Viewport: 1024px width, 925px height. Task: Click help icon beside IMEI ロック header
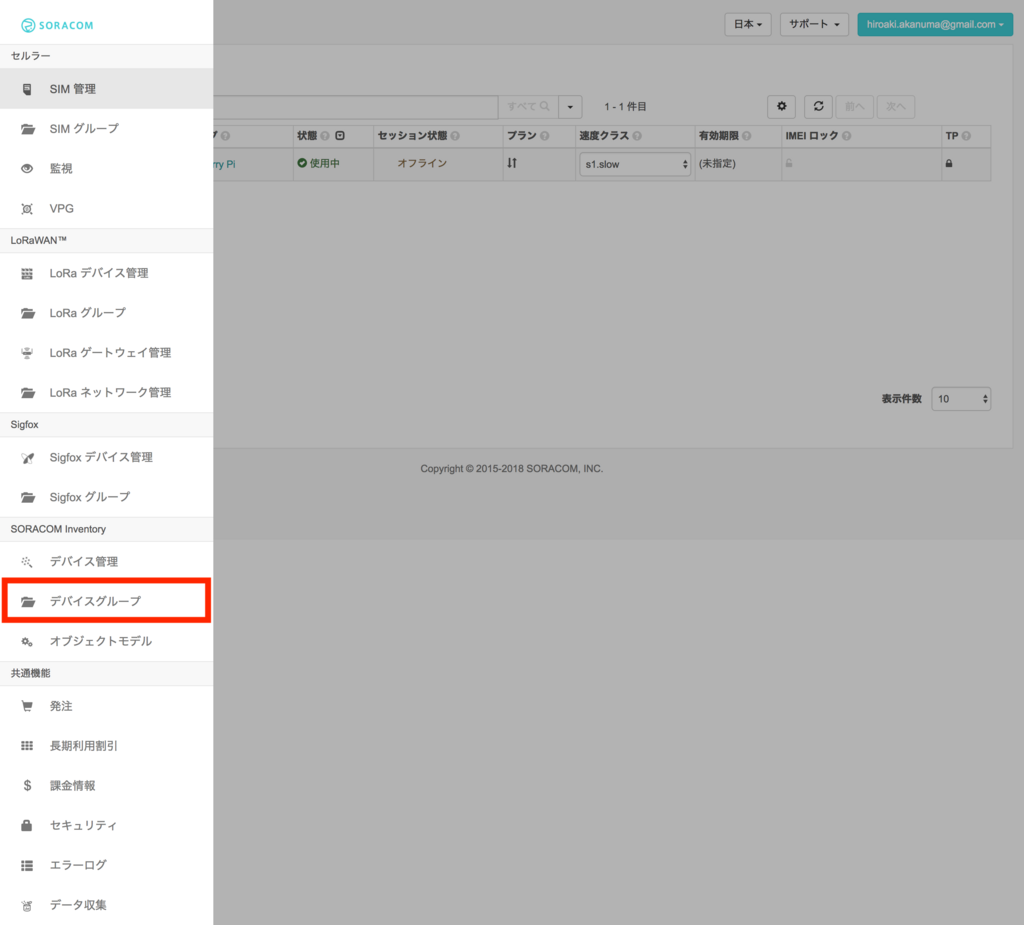(x=846, y=136)
